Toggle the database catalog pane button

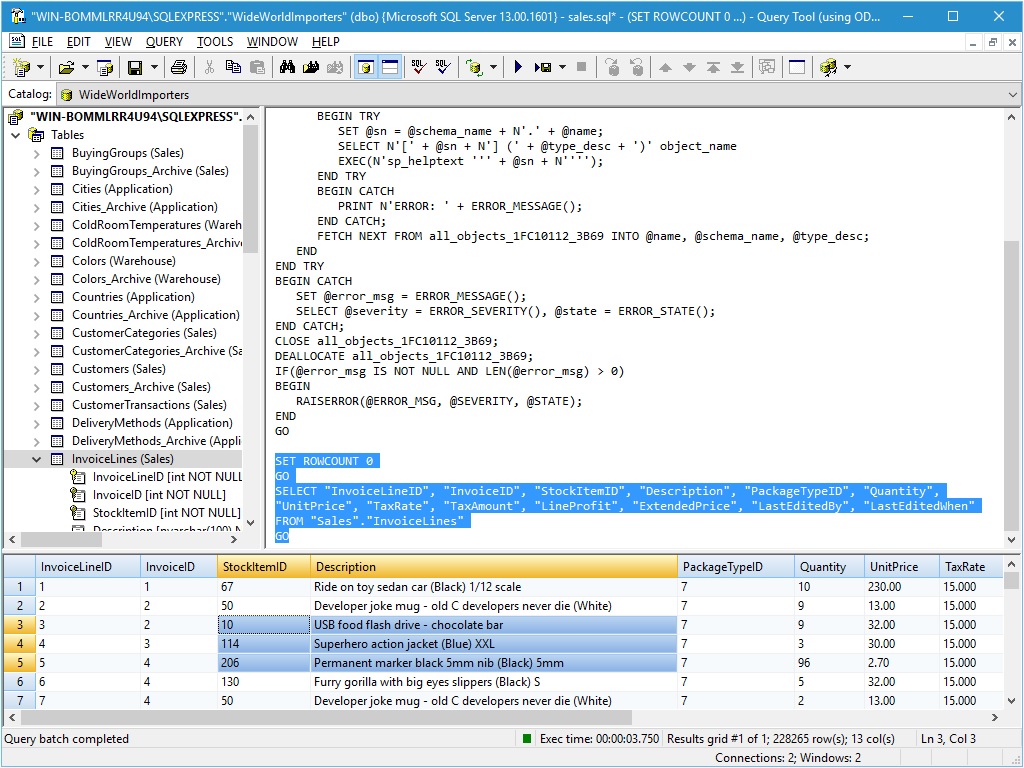coord(366,67)
